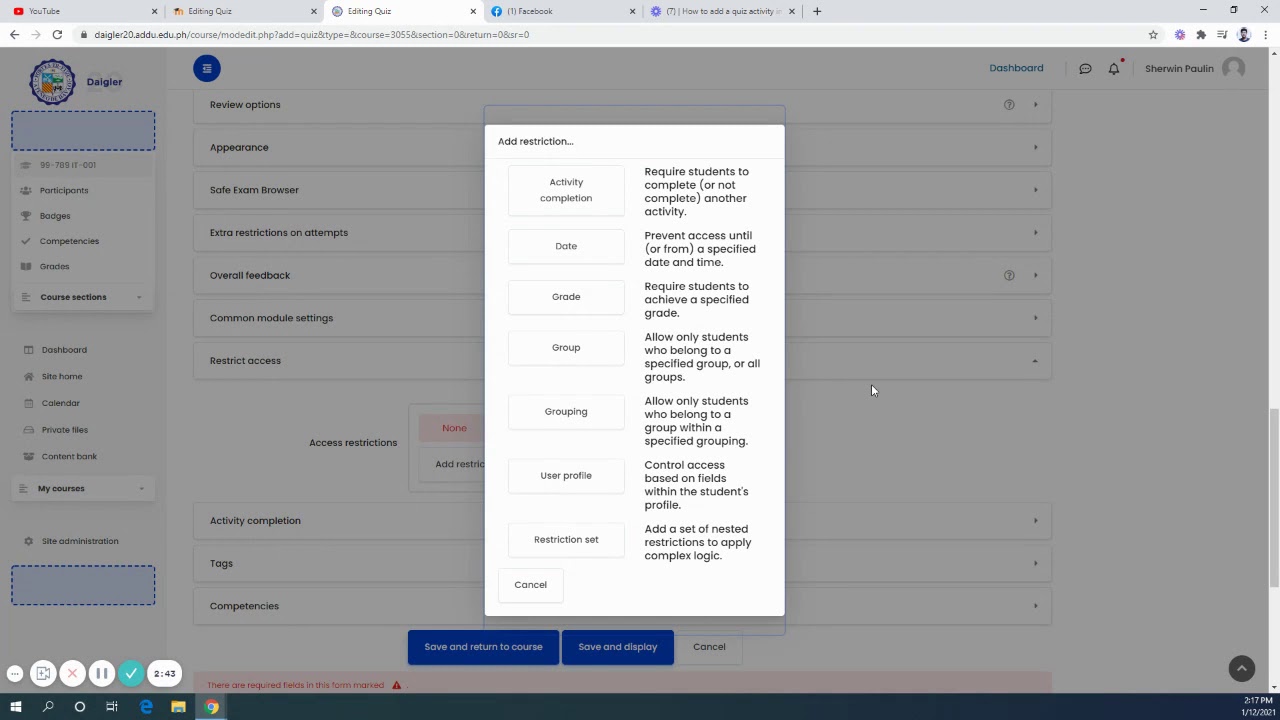Click the scroll-to-top arrow button
Image resolution: width=1280 pixels, height=720 pixels.
tap(1241, 669)
